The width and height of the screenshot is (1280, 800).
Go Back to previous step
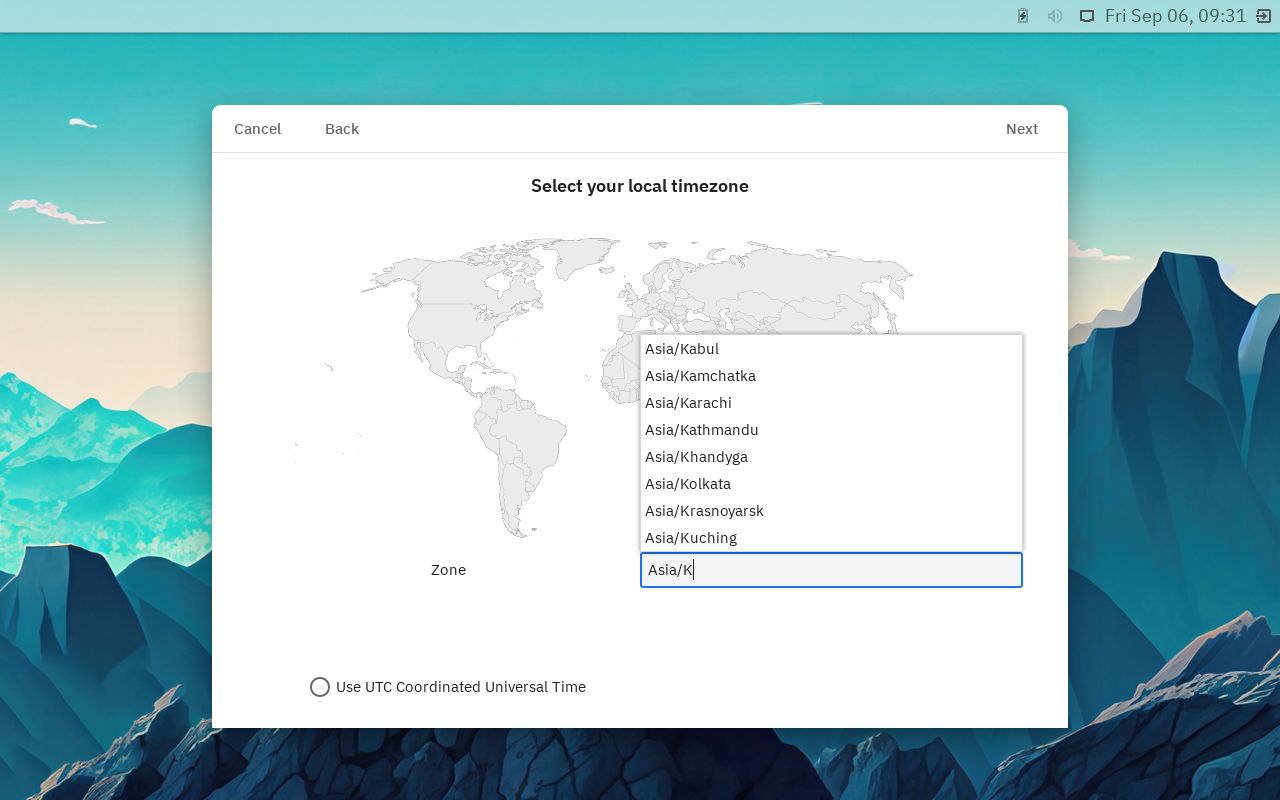(342, 129)
